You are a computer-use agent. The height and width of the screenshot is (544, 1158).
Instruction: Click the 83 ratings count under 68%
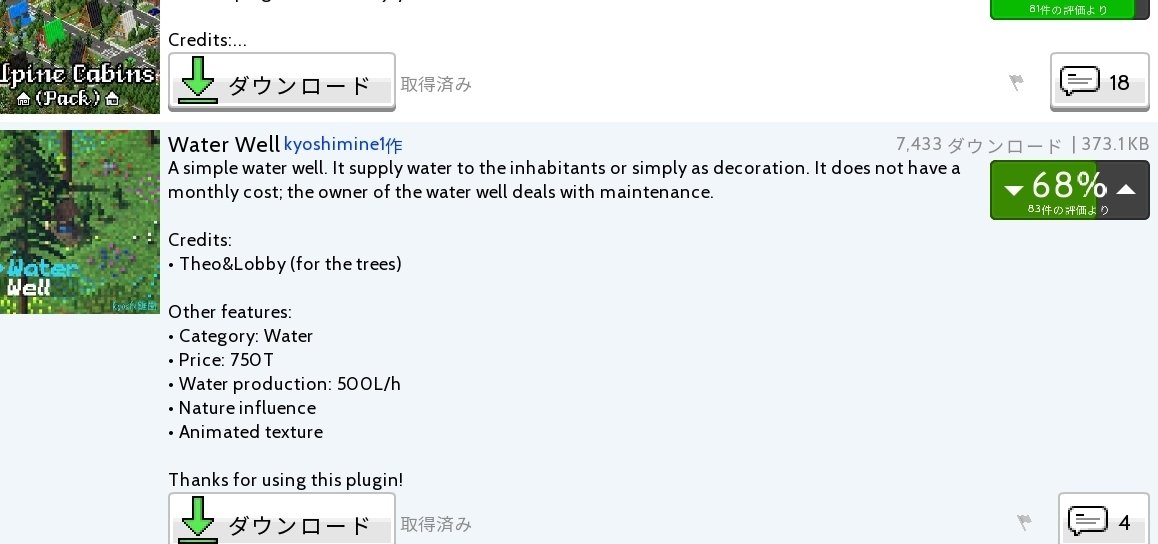pyautogui.click(x=1069, y=210)
